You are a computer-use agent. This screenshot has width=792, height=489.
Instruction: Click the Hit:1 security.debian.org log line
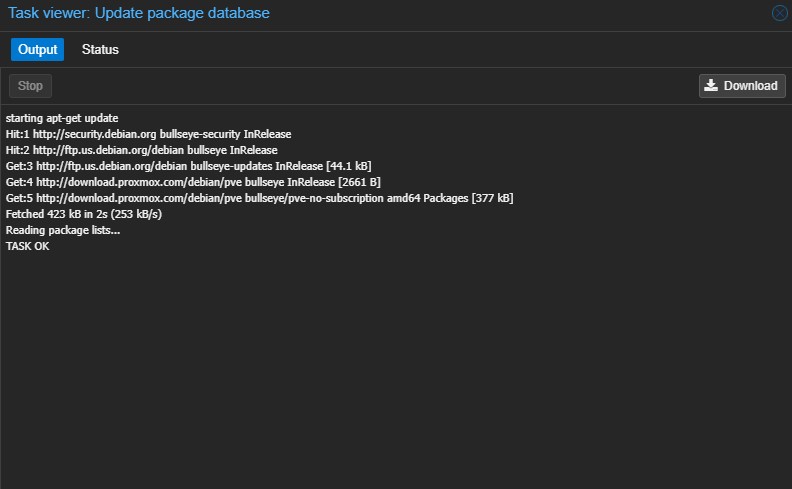click(148, 134)
